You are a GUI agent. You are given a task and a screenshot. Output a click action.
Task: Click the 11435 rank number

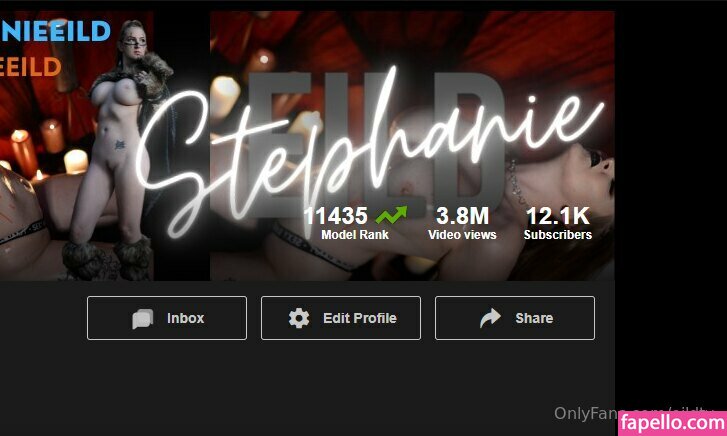point(336,216)
